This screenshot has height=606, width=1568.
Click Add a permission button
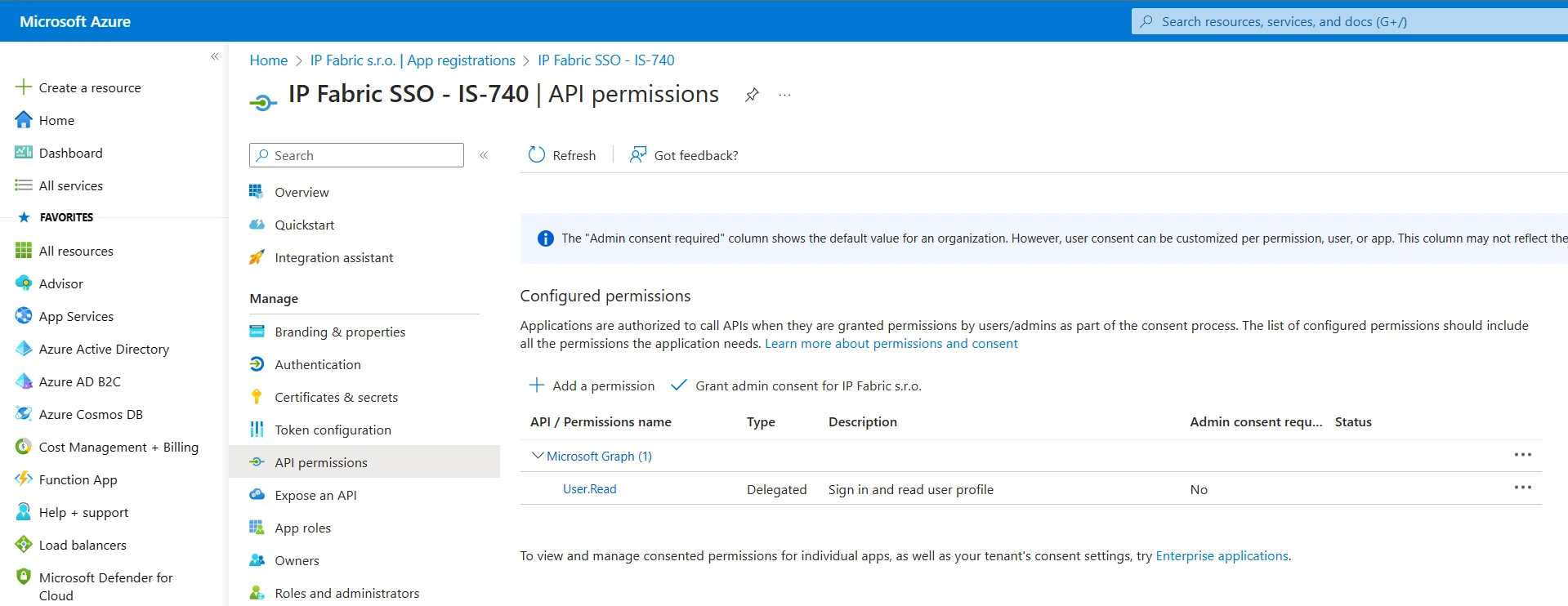[592, 385]
